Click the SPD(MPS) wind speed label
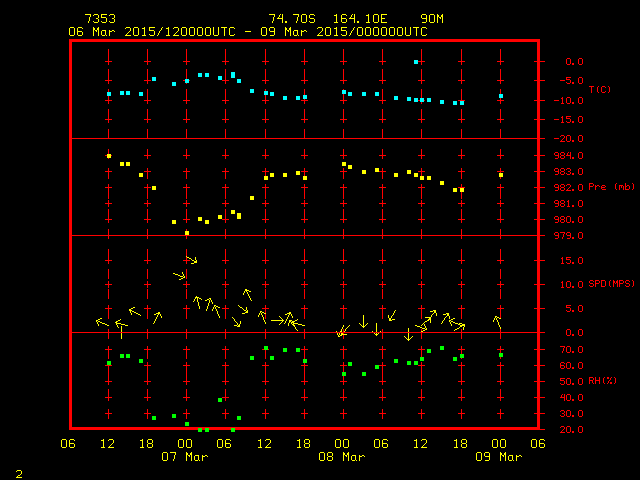Viewport: 640px width, 480px height. coord(612,284)
